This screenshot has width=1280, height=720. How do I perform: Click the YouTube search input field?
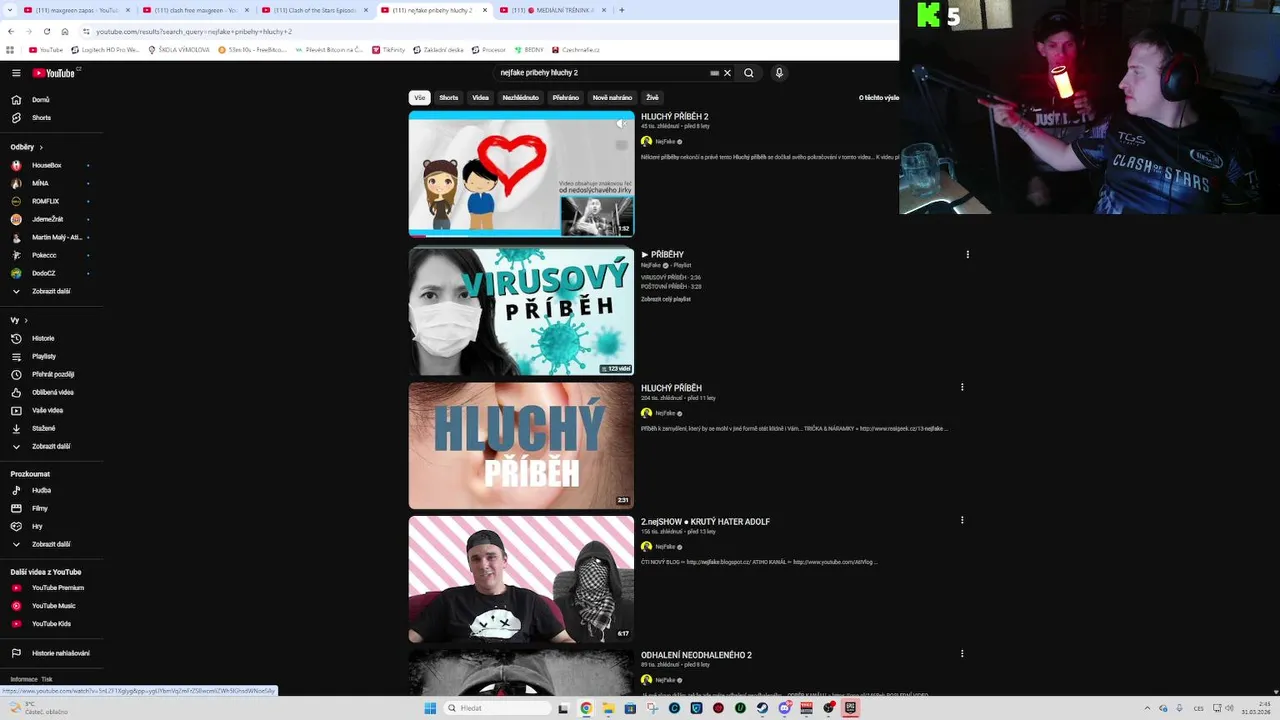coord(602,73)
